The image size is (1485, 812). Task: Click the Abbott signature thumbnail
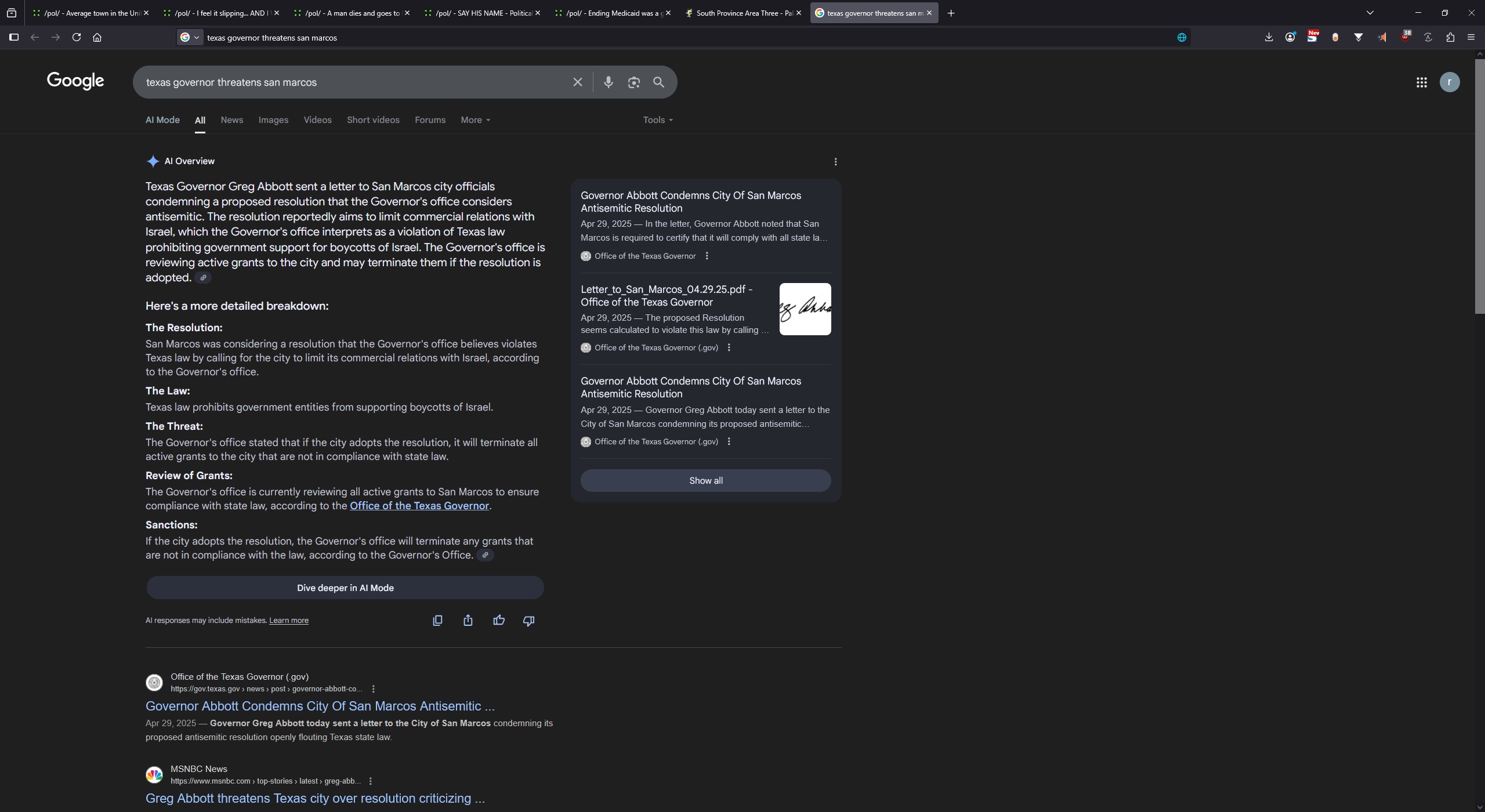click(x=805, y=309)
